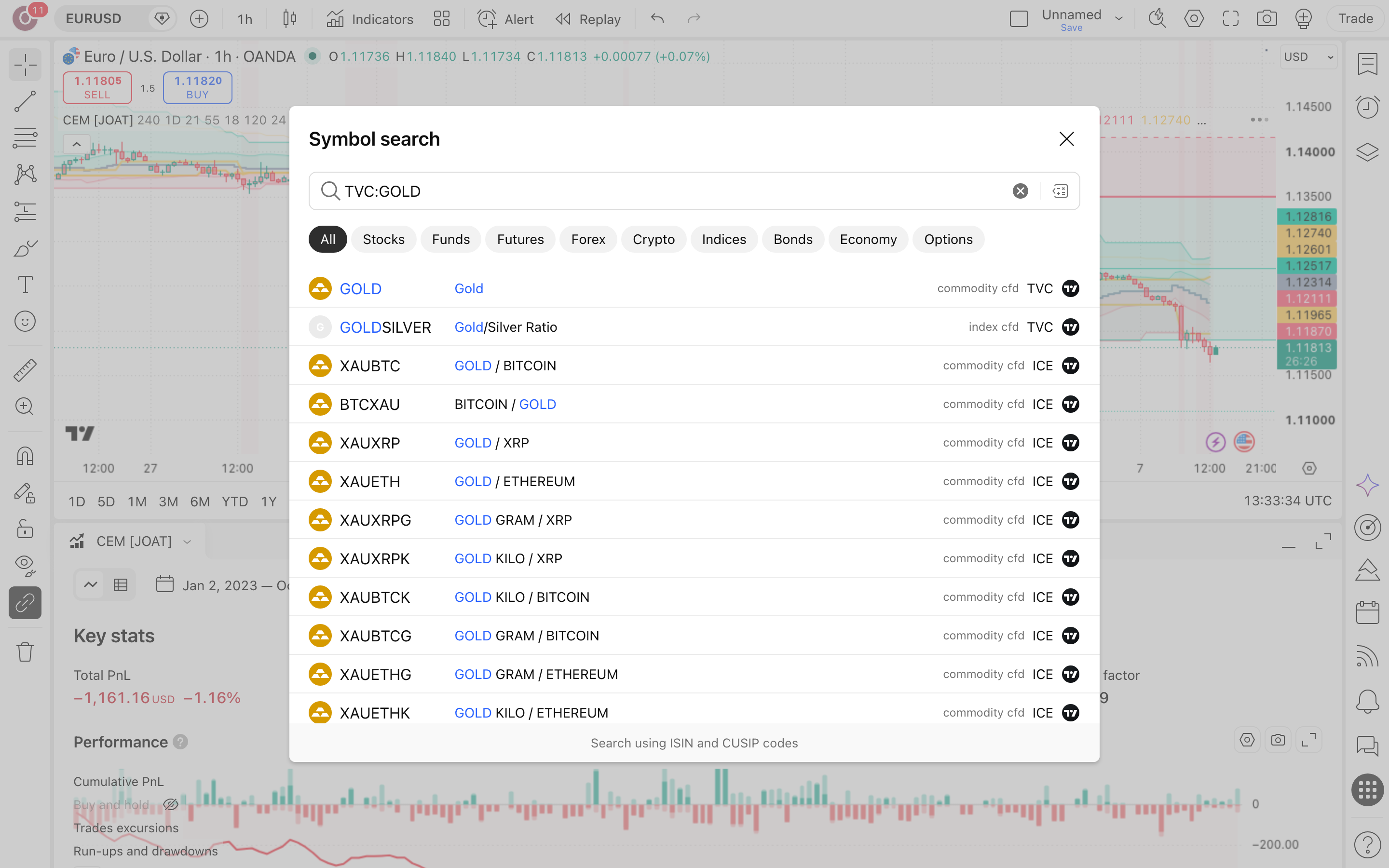Select the 1h interval dropdown
This screenshot has height=868, width=1389.
point(245,19)
